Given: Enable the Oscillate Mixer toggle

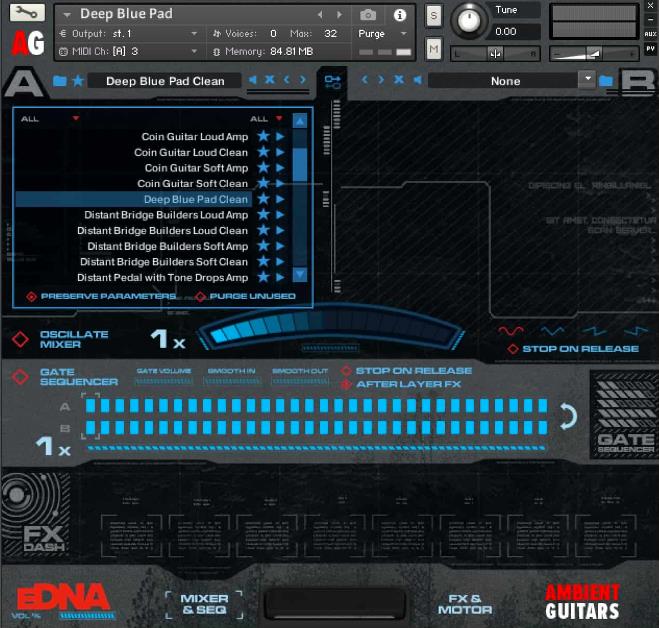Looking at the screenshot, I should [x=20, y=339].
